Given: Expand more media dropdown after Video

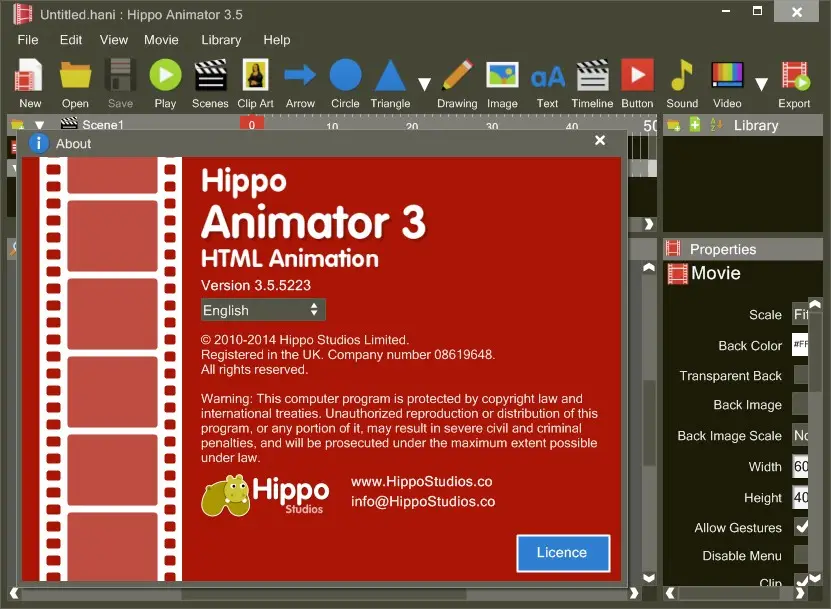Looking at the screenshot, I should coord(761,84).
